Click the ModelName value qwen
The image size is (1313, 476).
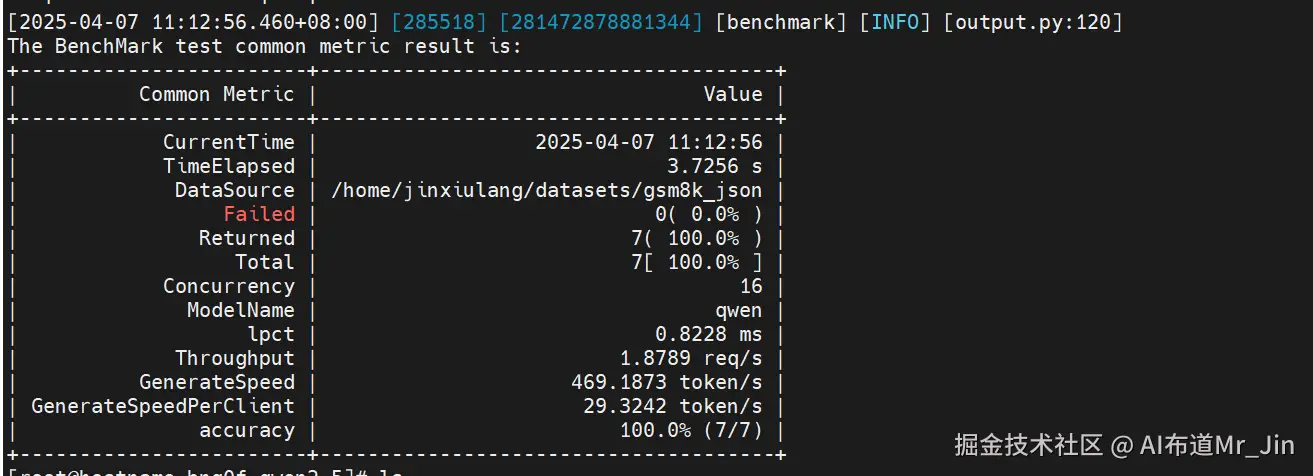pos(738,310)
